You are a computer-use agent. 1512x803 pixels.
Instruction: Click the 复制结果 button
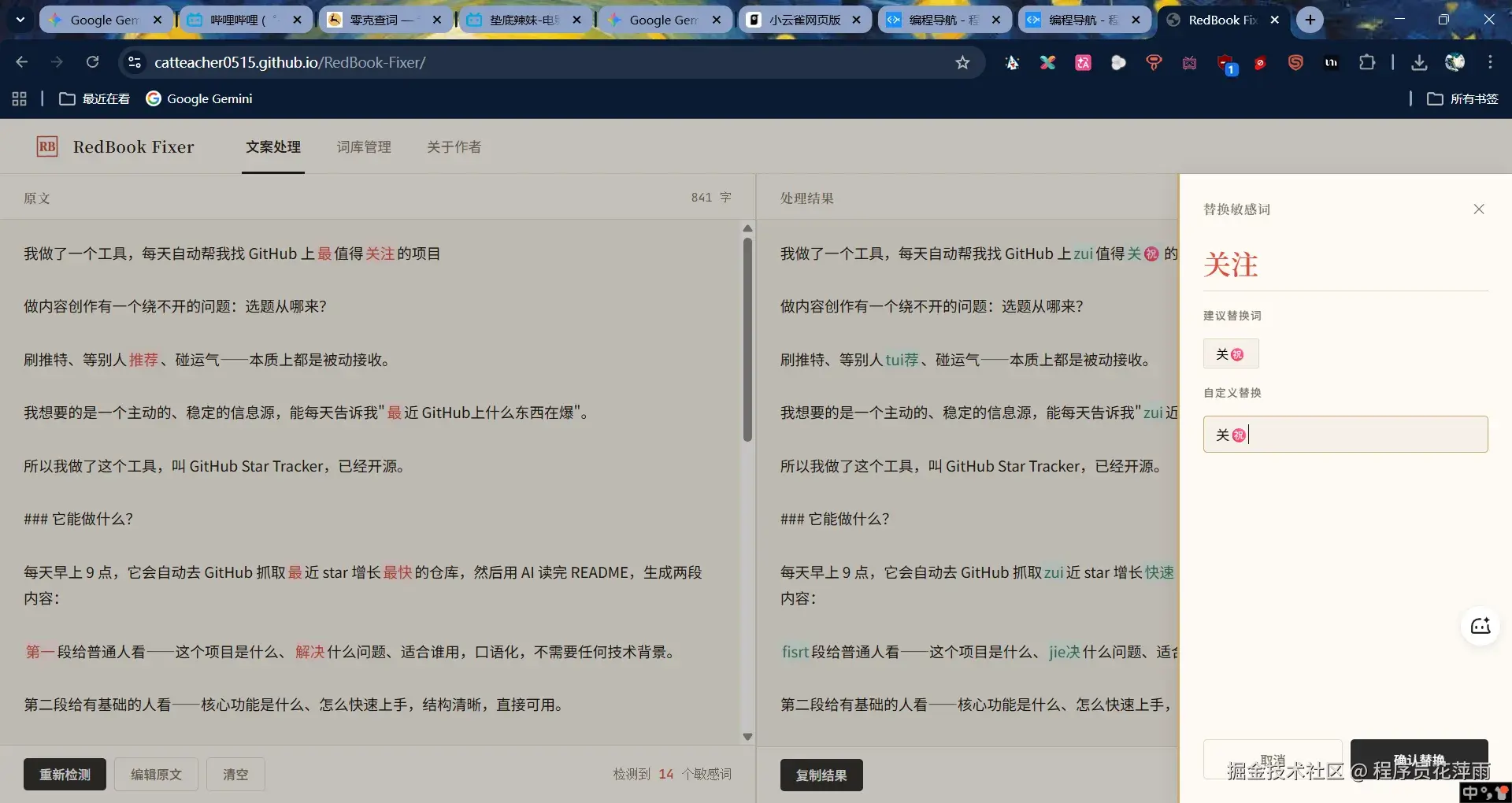coord(821,775)
